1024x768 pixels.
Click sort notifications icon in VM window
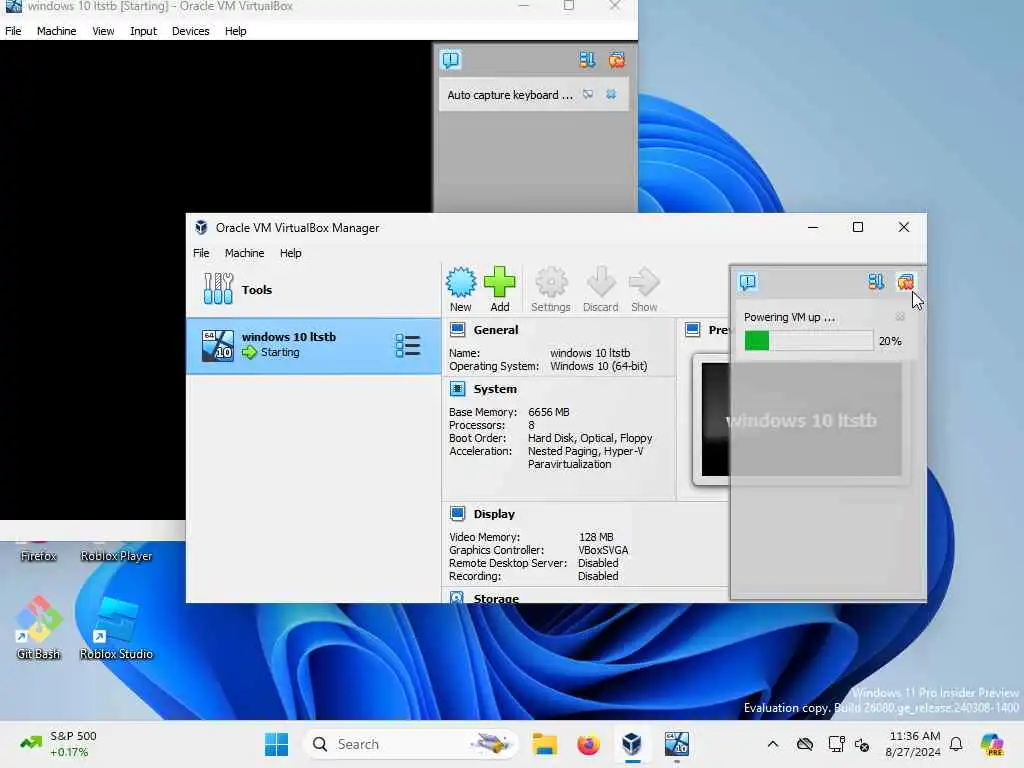(x=587, y=60)
